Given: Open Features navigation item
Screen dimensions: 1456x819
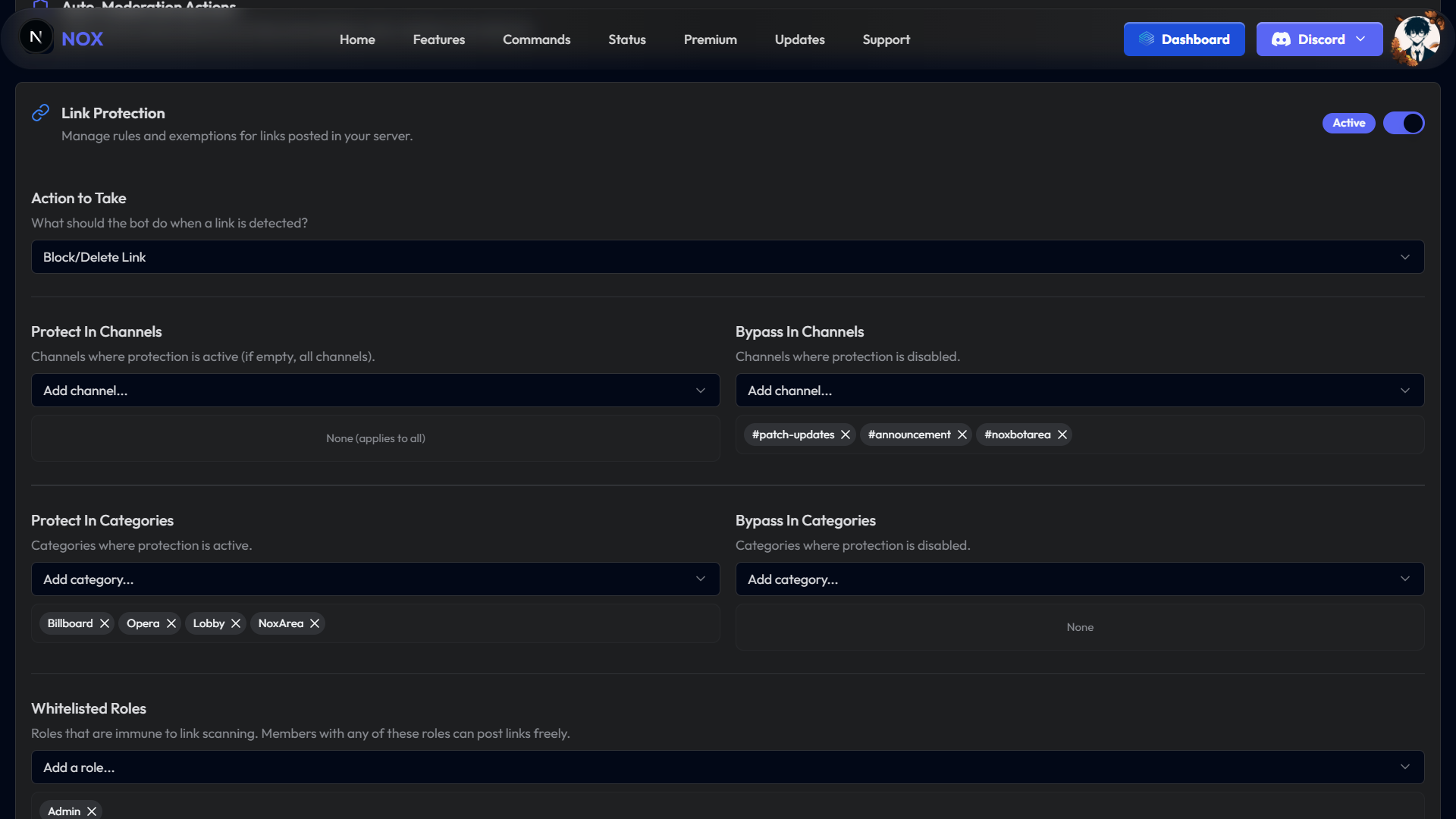Looking at the screenshot, I should tap(439, 39).
